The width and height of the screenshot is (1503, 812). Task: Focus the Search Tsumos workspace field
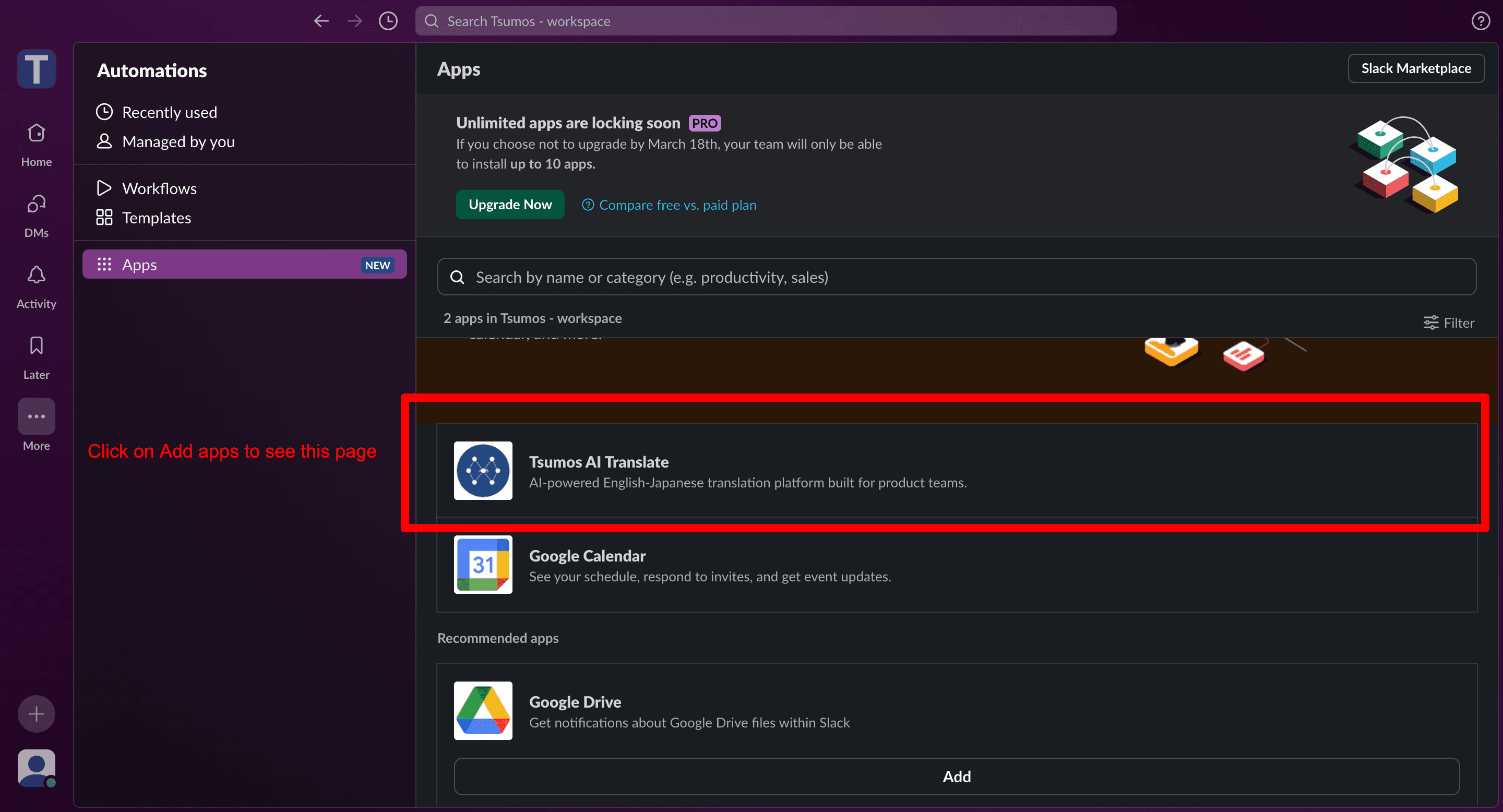(766, 21)
